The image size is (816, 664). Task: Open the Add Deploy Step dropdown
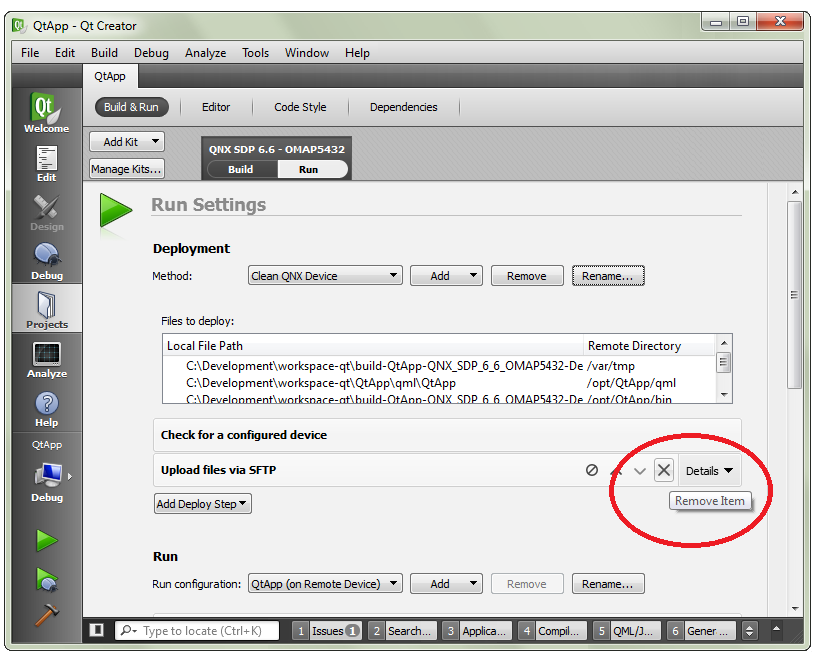coord(202,504)
